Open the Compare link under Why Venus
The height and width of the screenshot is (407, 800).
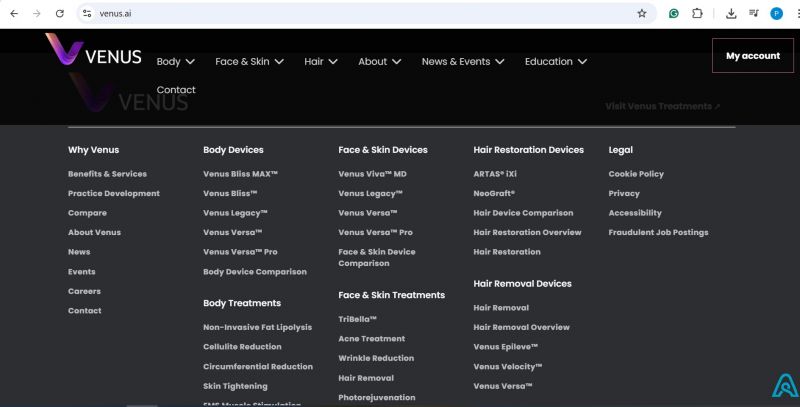(87, 213)
